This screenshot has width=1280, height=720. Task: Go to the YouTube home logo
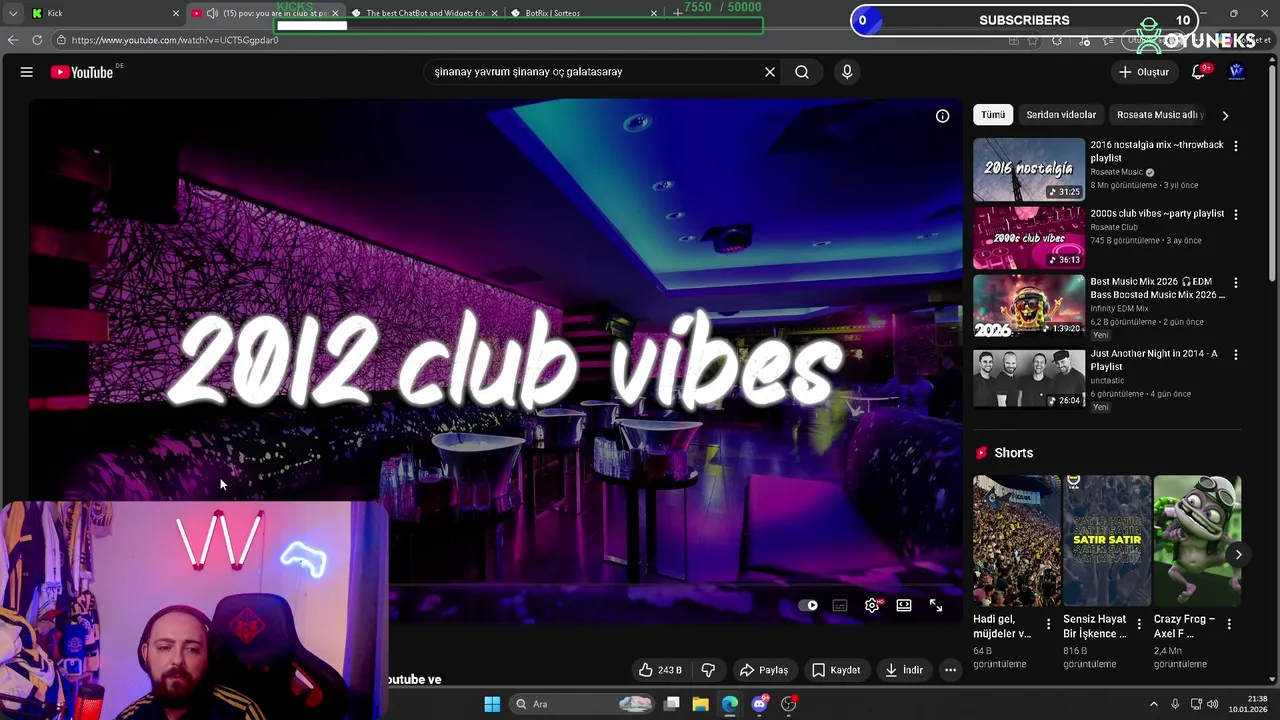point(82,72)
